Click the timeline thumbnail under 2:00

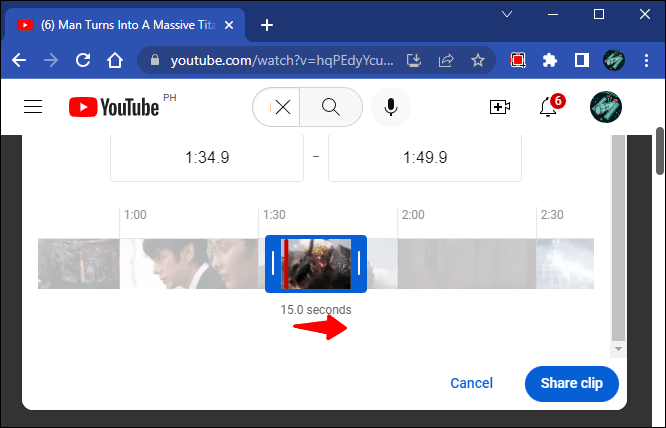467,264
